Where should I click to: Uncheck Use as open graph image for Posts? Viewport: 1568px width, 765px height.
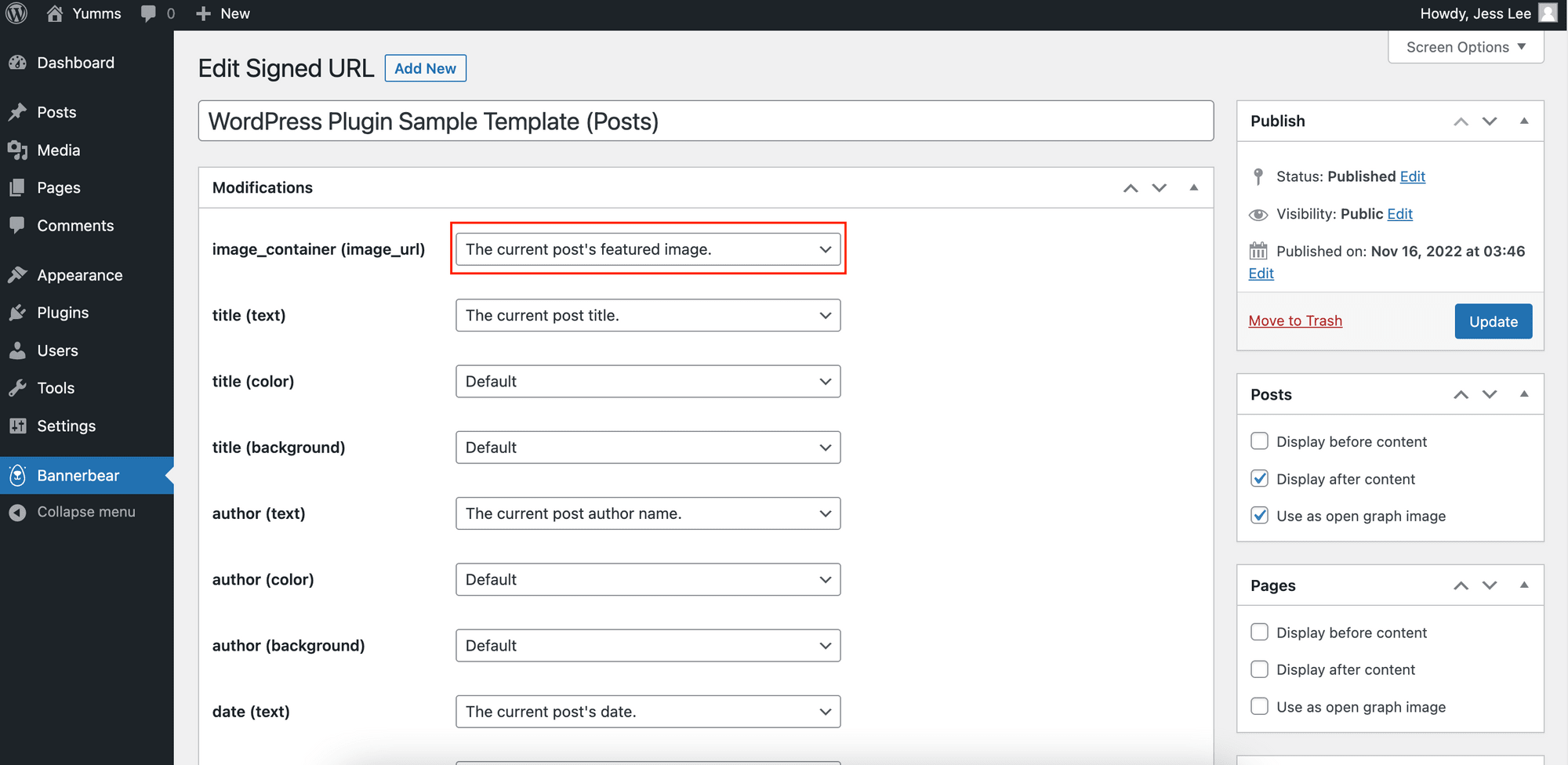[1259, 516]
